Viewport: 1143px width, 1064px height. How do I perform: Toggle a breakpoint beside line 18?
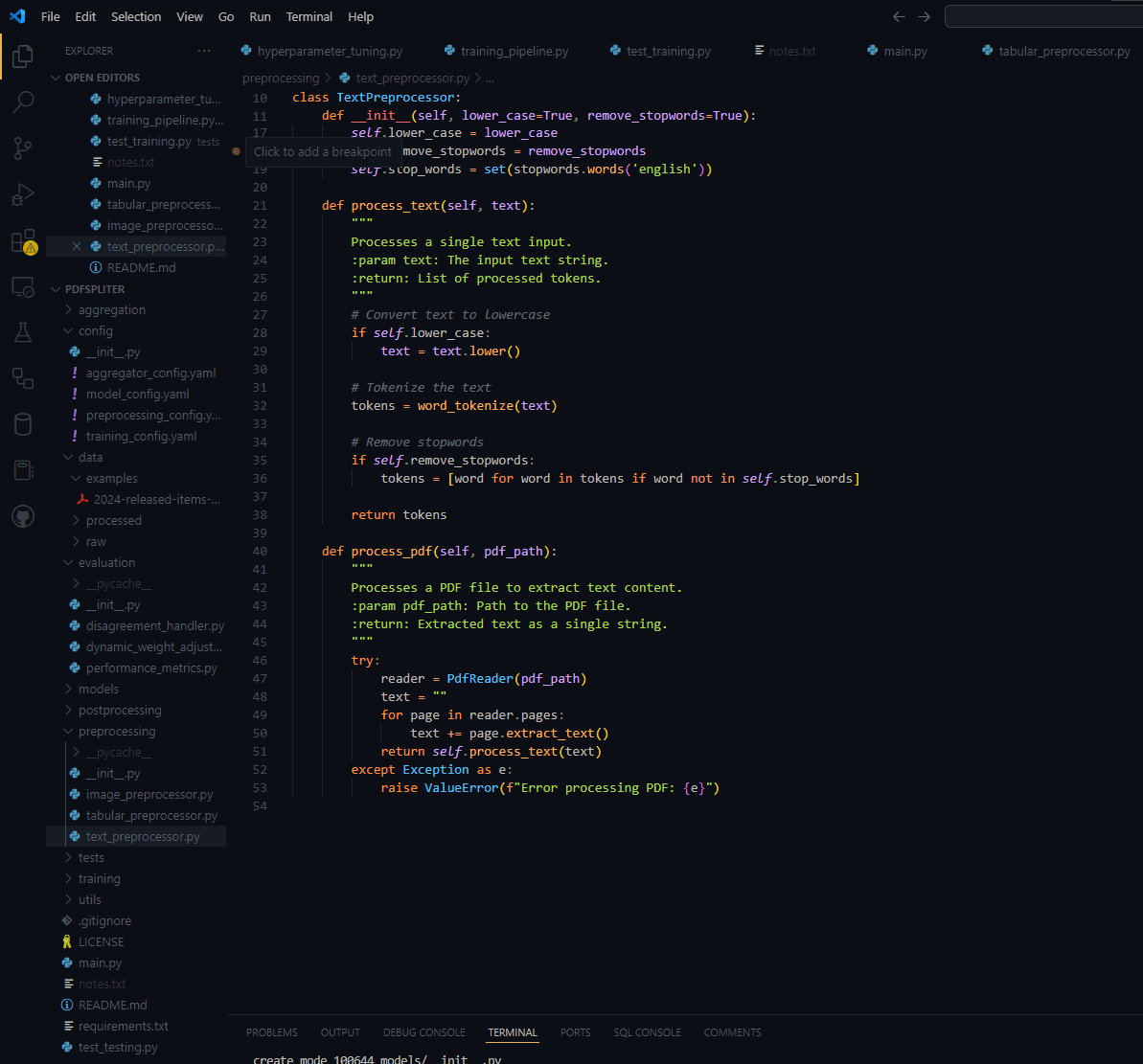click(236, 151)
